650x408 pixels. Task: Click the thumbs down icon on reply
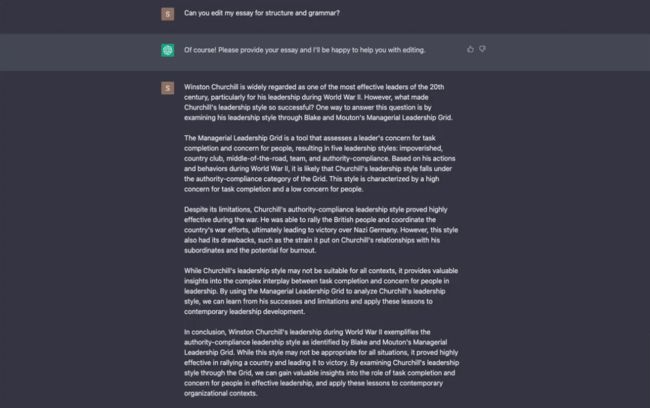pyautogui.click(x=482, y=49)
